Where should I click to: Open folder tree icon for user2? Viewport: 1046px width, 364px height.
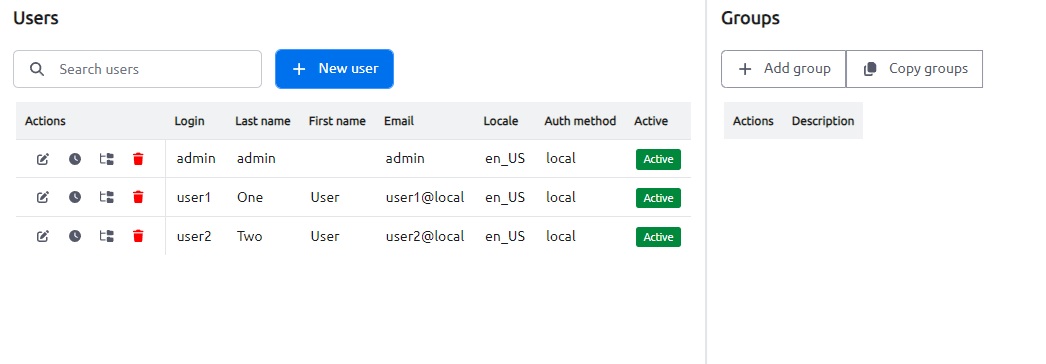pos(107,236)
